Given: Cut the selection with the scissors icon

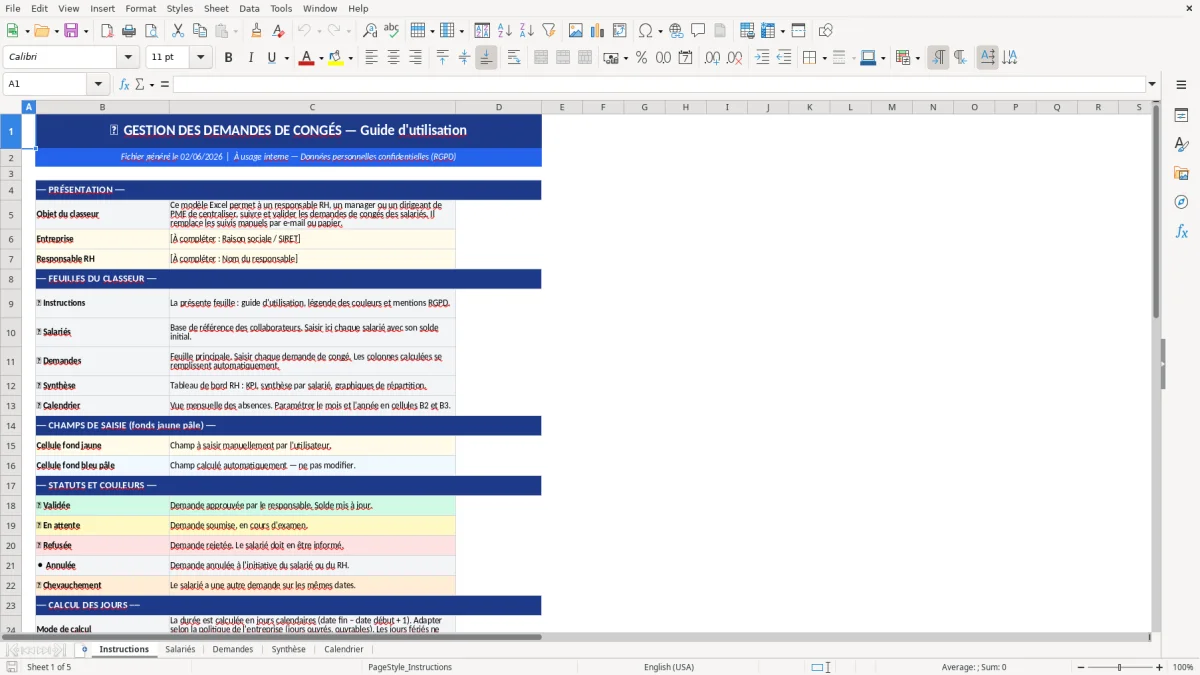Looking at the screenshot, I should (x=178, y=31).
